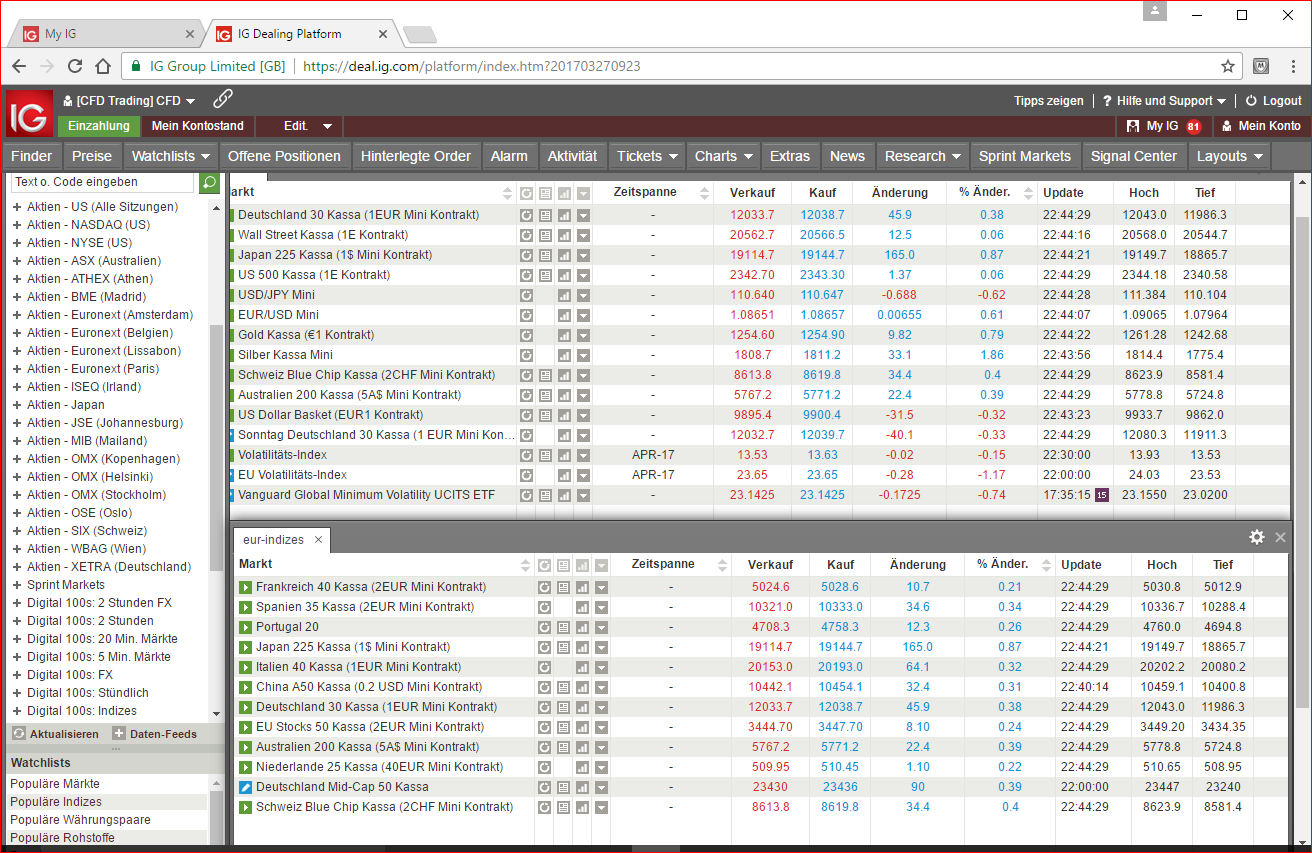Expand the Sprint Markets tree node
Screen dimensions: 1312x853
tap(17, 585)
